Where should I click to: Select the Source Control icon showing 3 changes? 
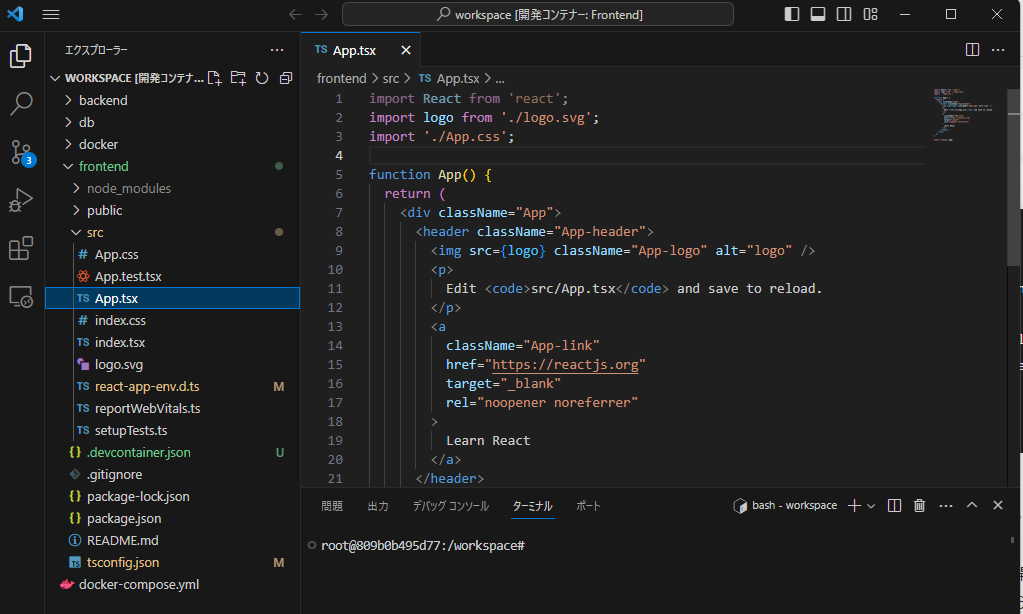pyautogui.click(x=21, y=152)
